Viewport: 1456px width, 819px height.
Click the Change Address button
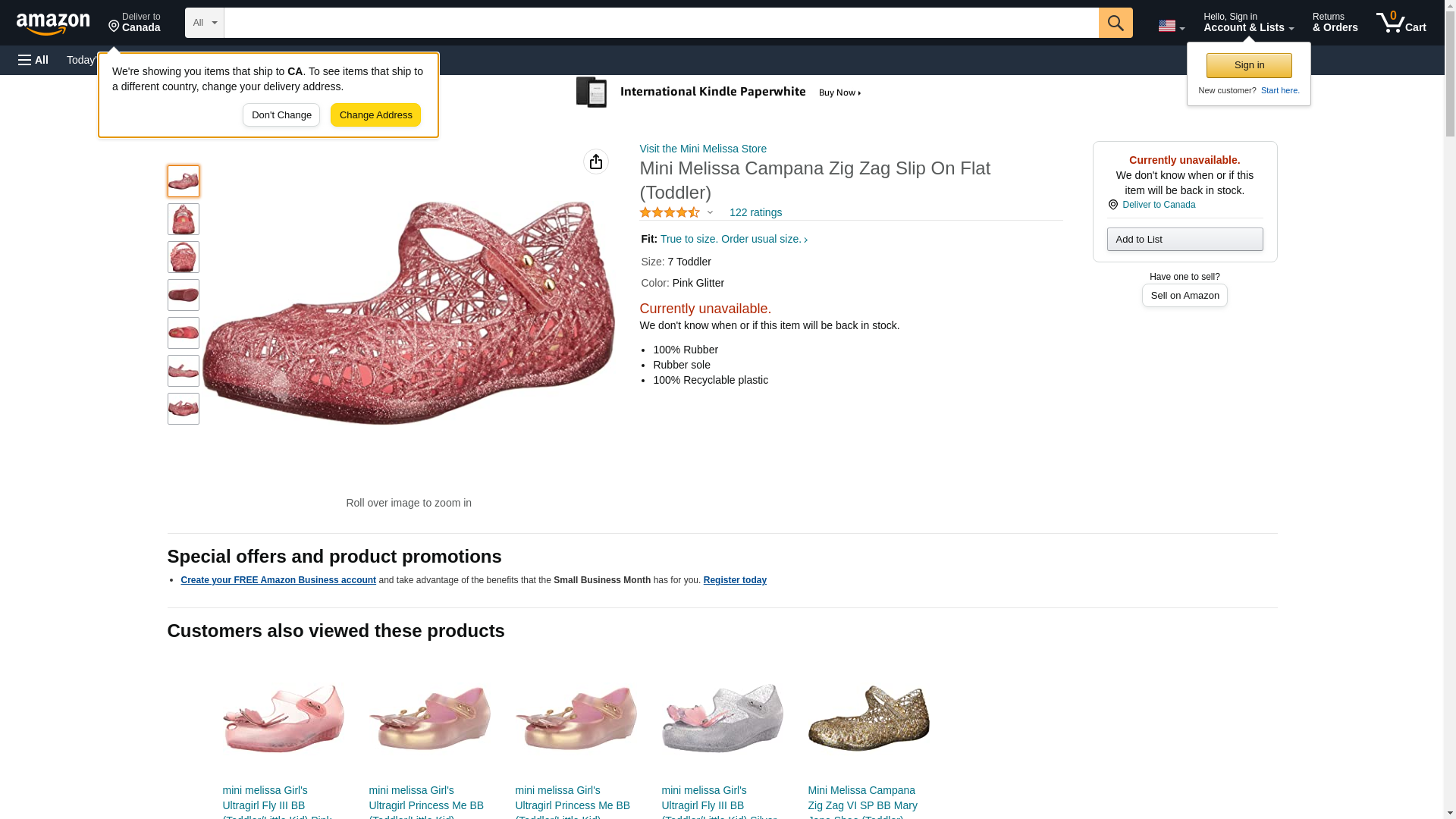click(375, 115)
